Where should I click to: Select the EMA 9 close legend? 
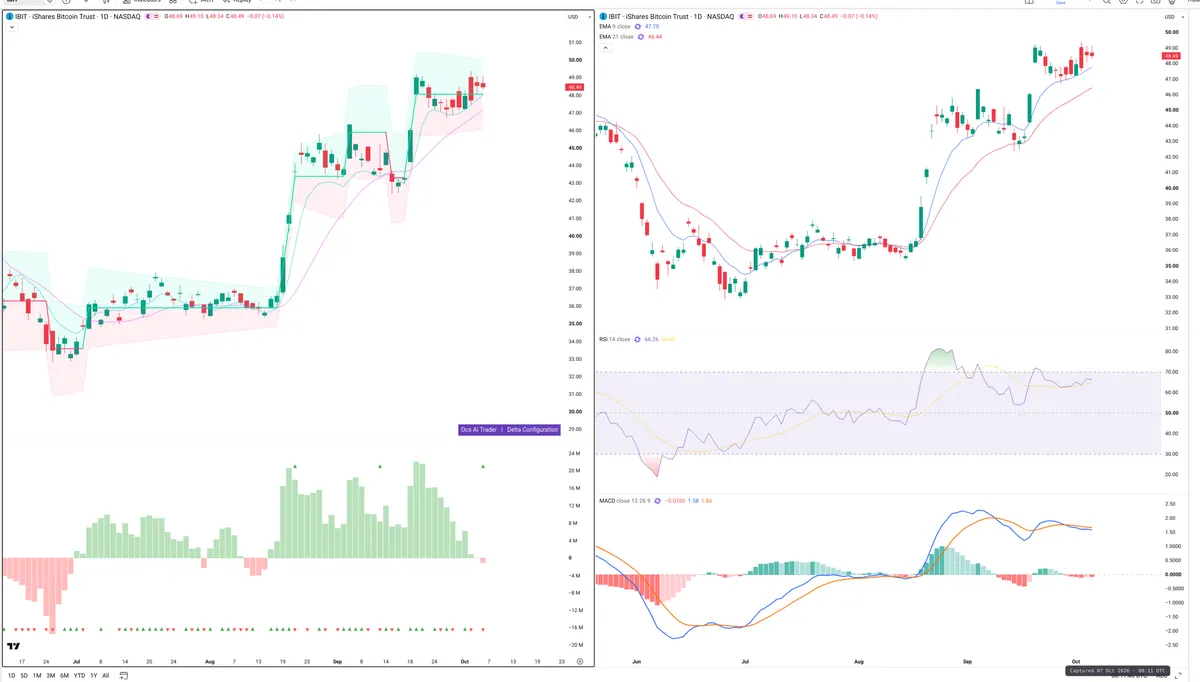click(x=616, y=26)
